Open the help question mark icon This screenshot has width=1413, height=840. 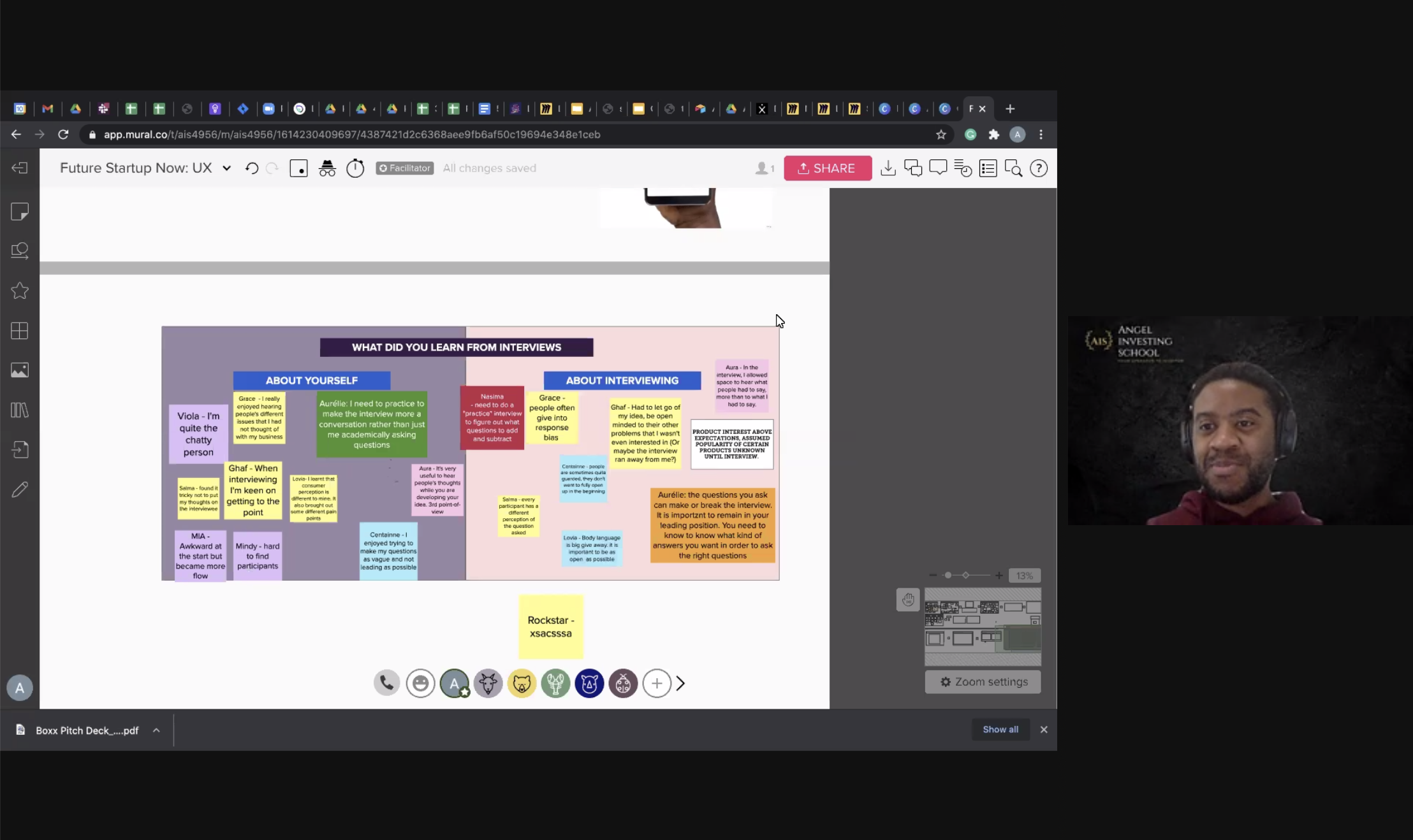coord(1039,168)
